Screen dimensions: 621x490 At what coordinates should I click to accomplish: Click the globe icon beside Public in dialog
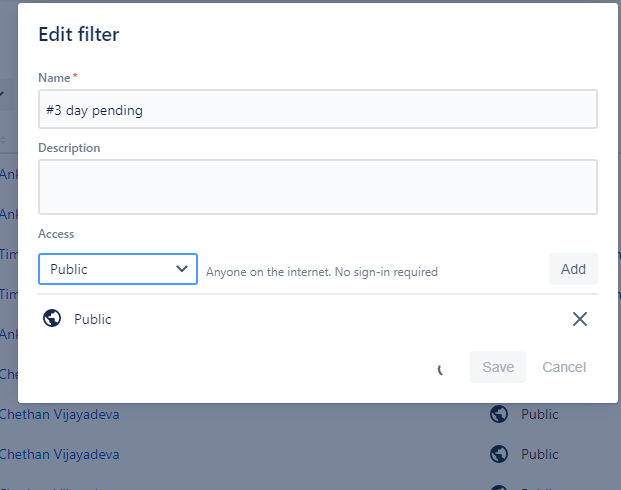click(x=52, y=318)
